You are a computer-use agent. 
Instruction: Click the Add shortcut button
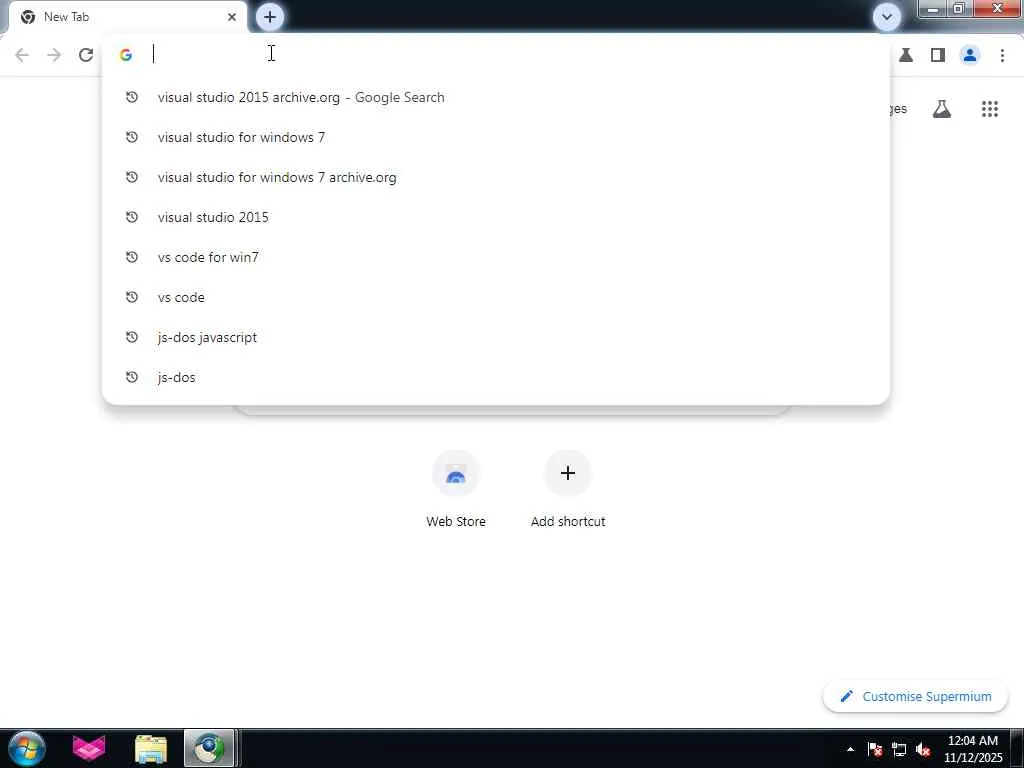568,488
